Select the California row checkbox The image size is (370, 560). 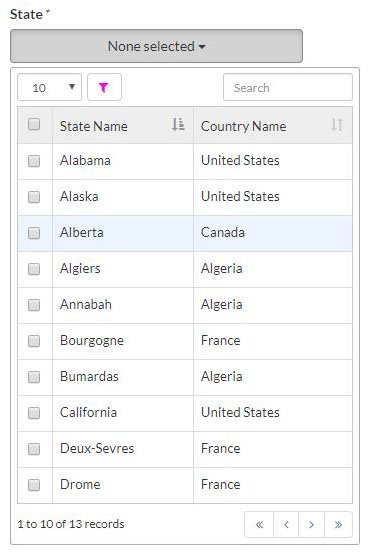click(34, 413)
